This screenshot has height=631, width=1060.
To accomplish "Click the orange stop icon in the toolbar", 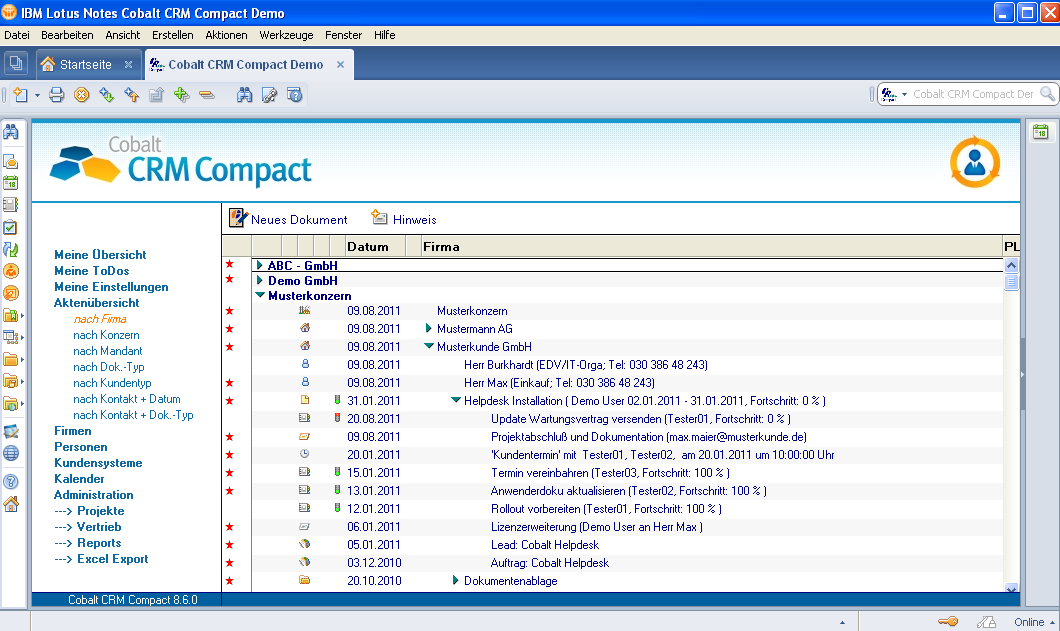I will [x=82, y=95].
